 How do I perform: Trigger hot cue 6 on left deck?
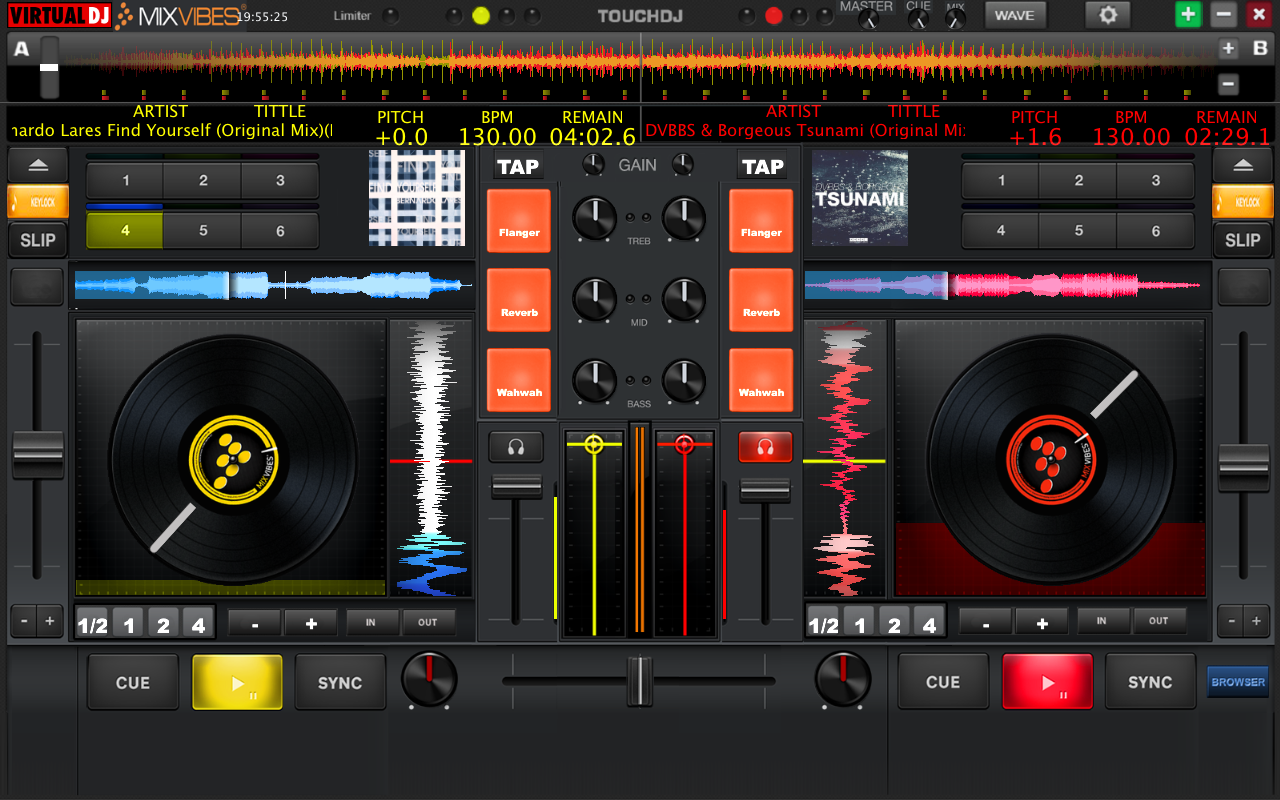click(x=280, y=231)
